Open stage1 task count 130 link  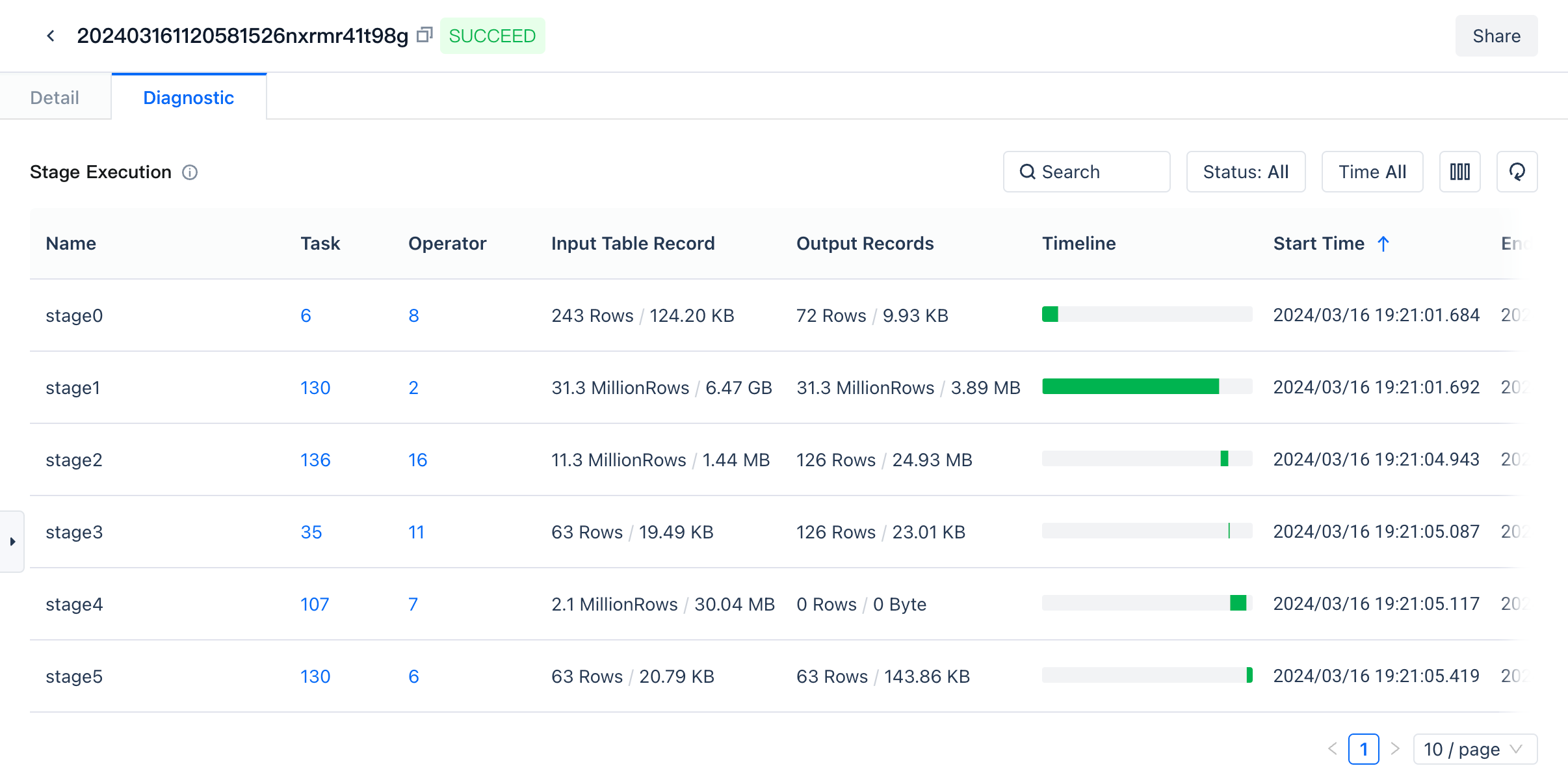(315, 388)
